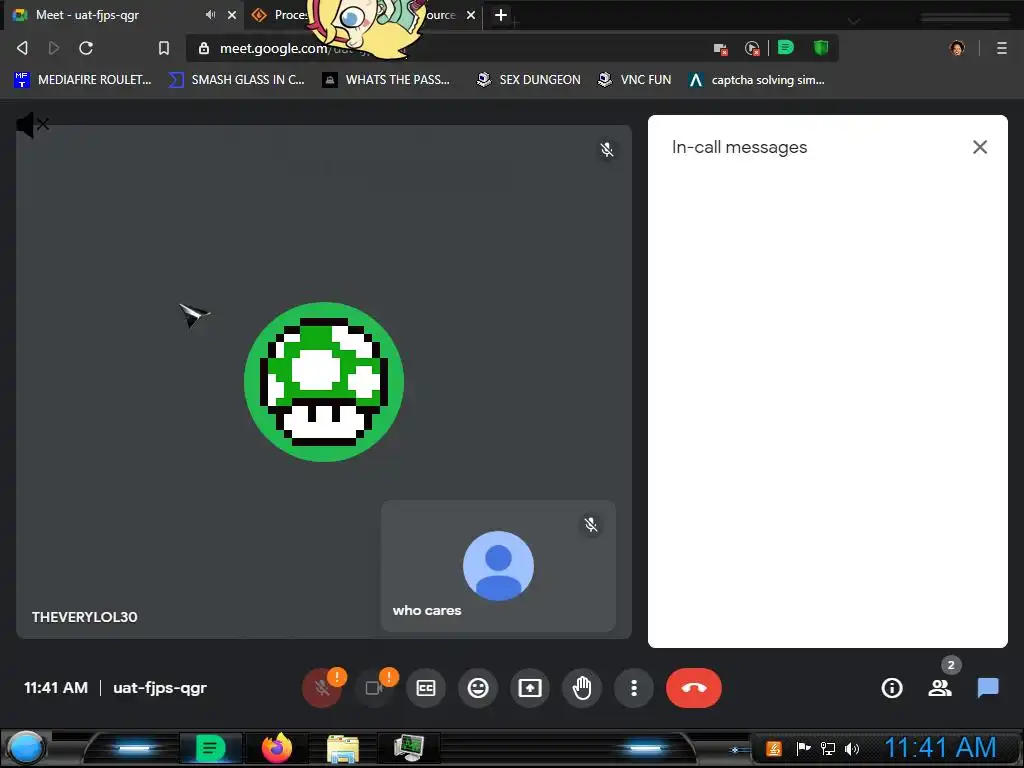This screenshot has width=1024, height=768.
Task: Open MEDIAFIRE ROULET... bookmark
Action: tap(83, 80)
